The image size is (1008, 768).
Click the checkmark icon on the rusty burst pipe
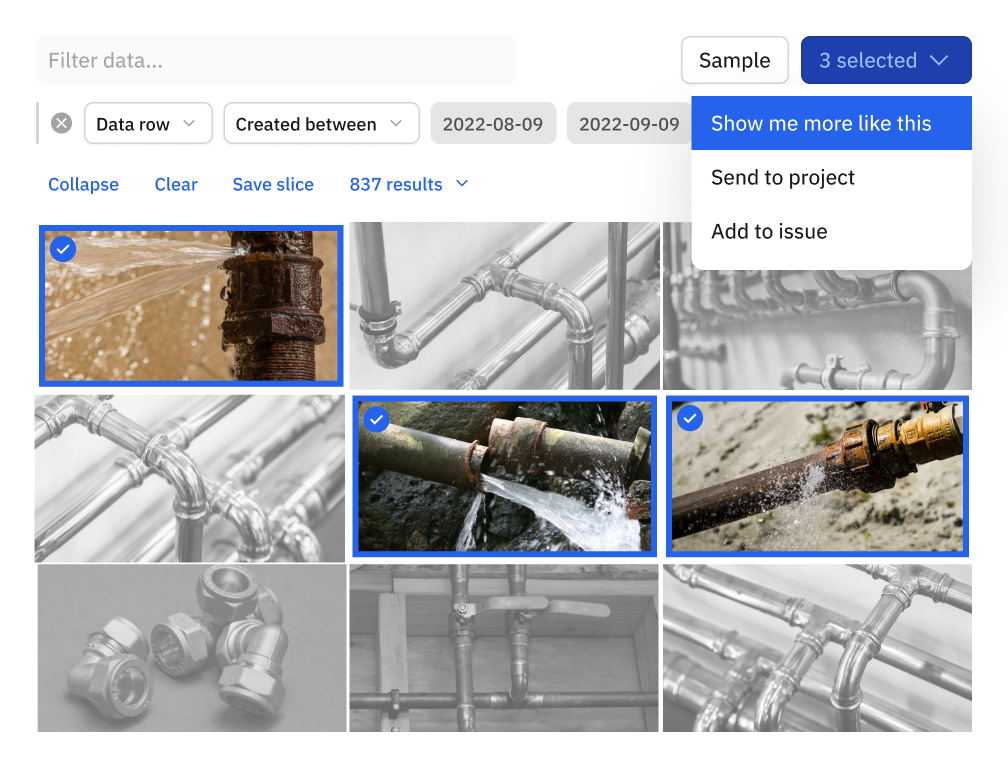(376, 420)
